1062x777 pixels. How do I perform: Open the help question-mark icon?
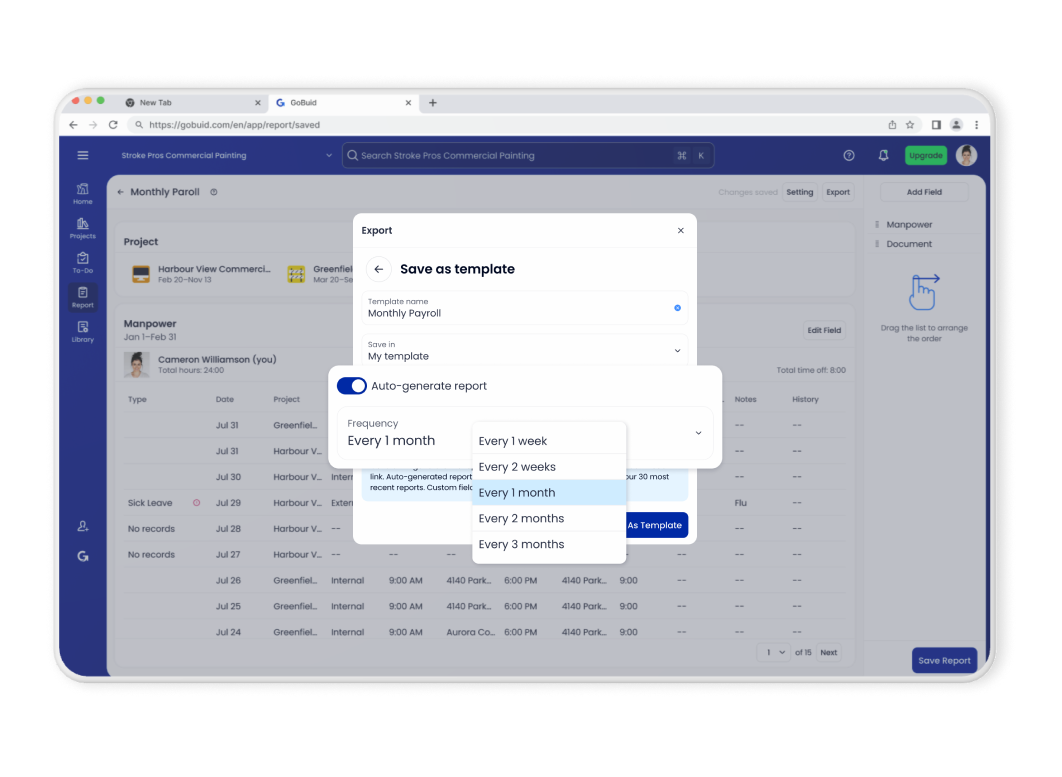(x=849, y=155)
